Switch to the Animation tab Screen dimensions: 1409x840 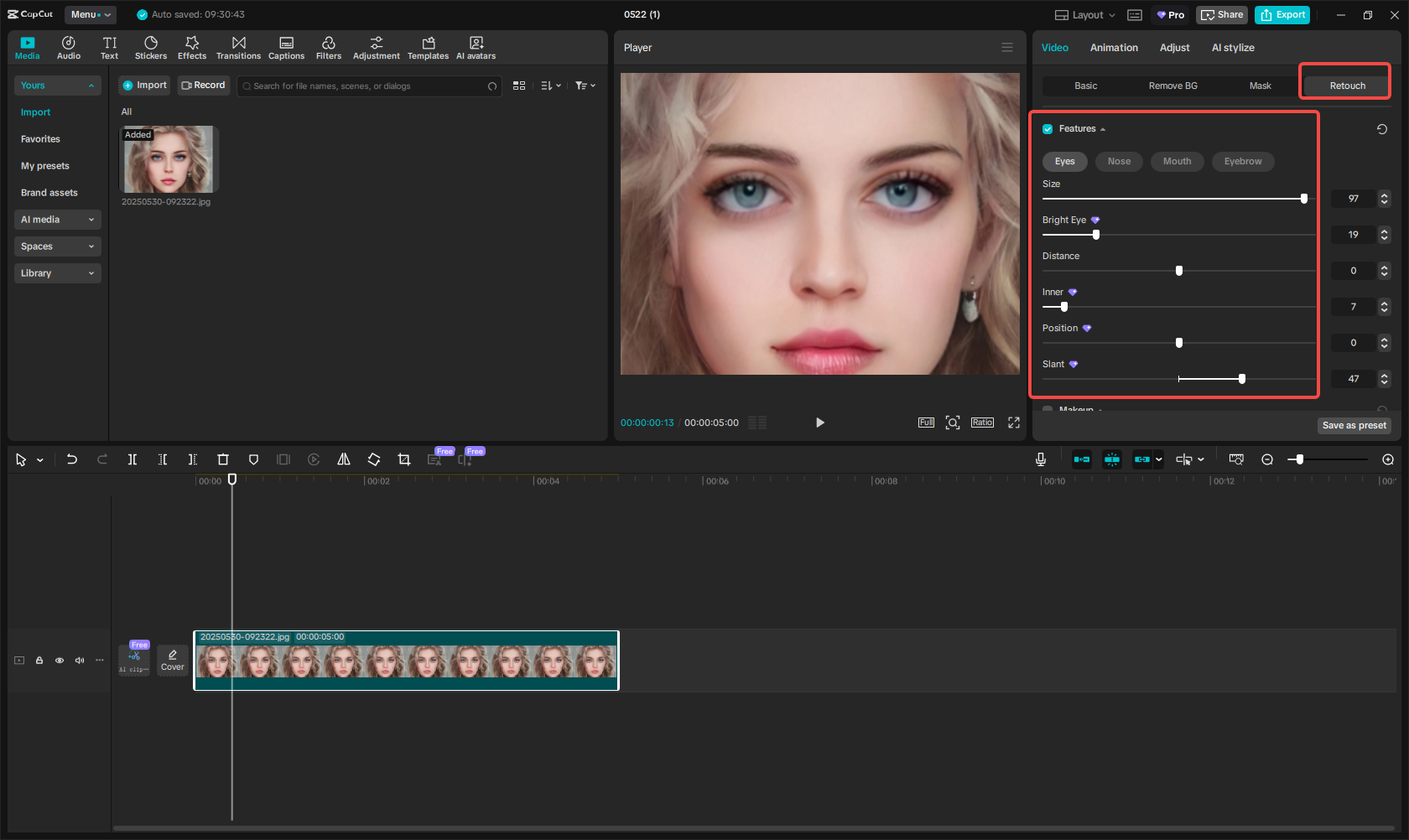pos(1114,48)
